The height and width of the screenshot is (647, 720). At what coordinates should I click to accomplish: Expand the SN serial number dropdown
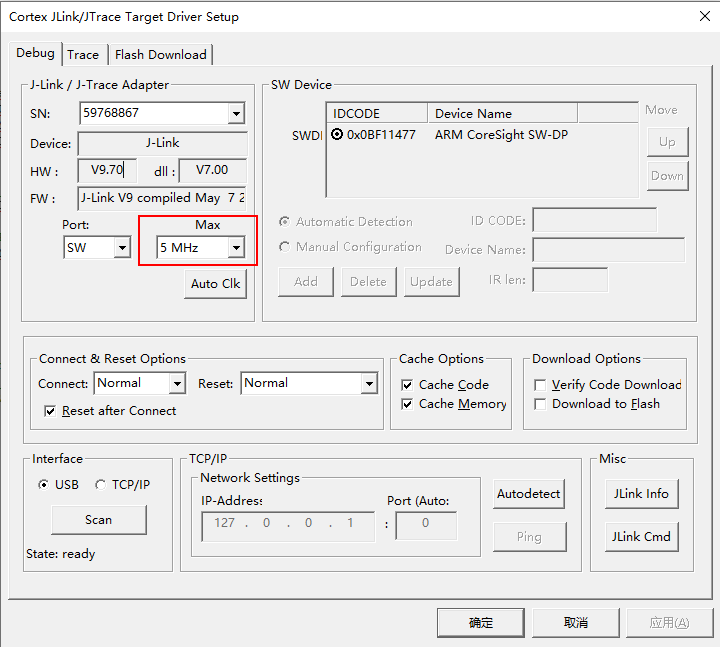236,114
